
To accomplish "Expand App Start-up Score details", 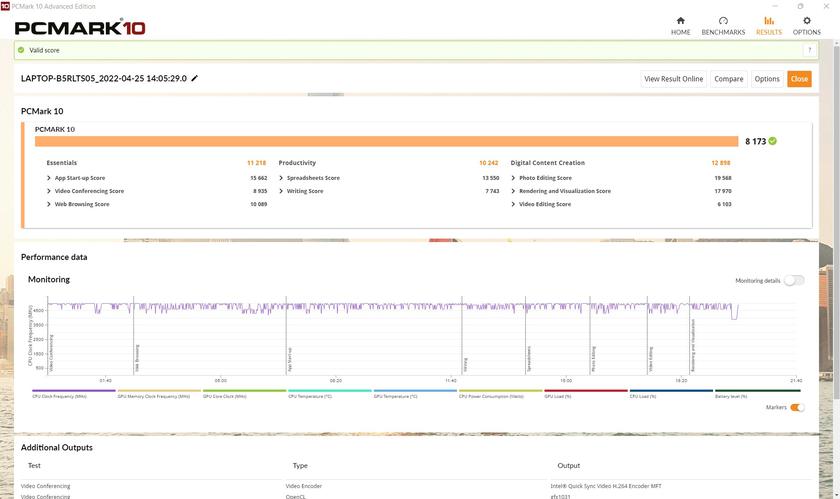I will point(49,178).
